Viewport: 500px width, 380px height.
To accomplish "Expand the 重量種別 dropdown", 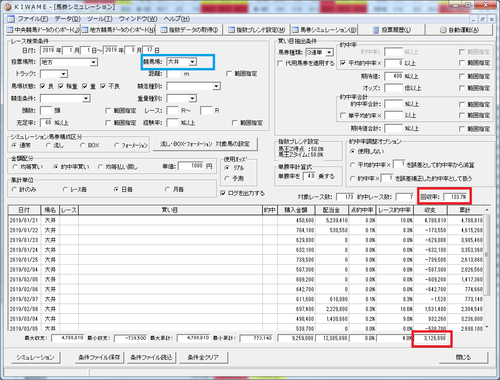I will 192,98.
